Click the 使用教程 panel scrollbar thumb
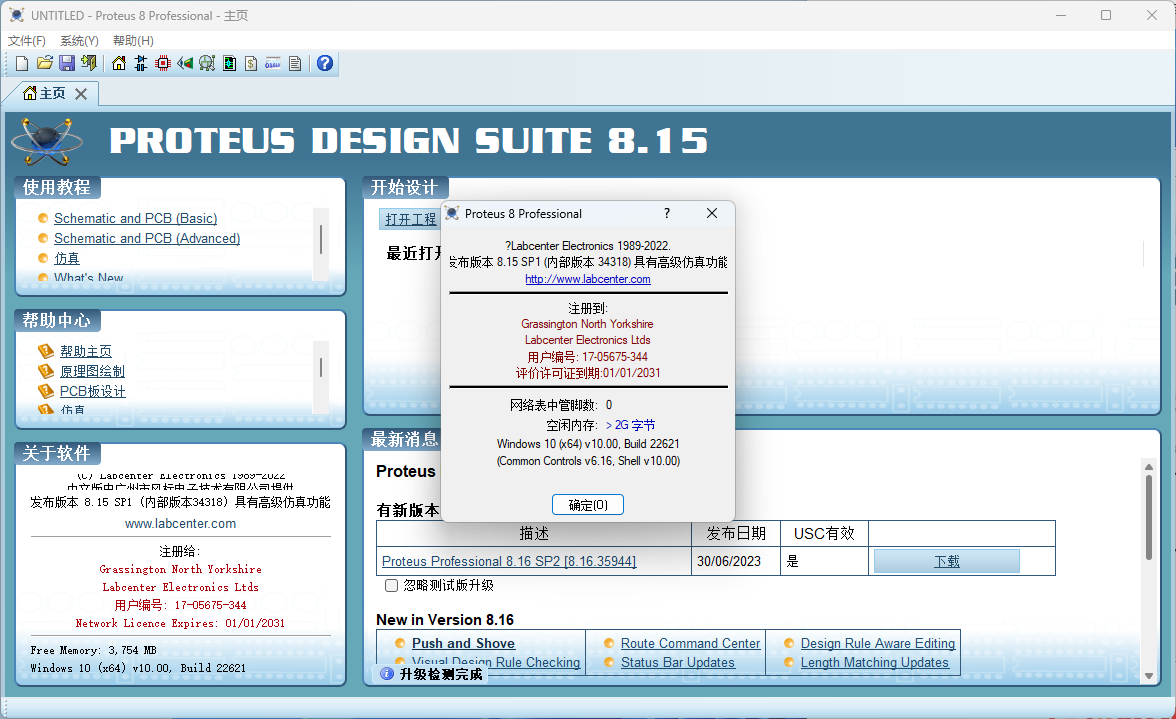Viewport: 1176px width, 719px height. pyautogui.click(x=321, y=240)
